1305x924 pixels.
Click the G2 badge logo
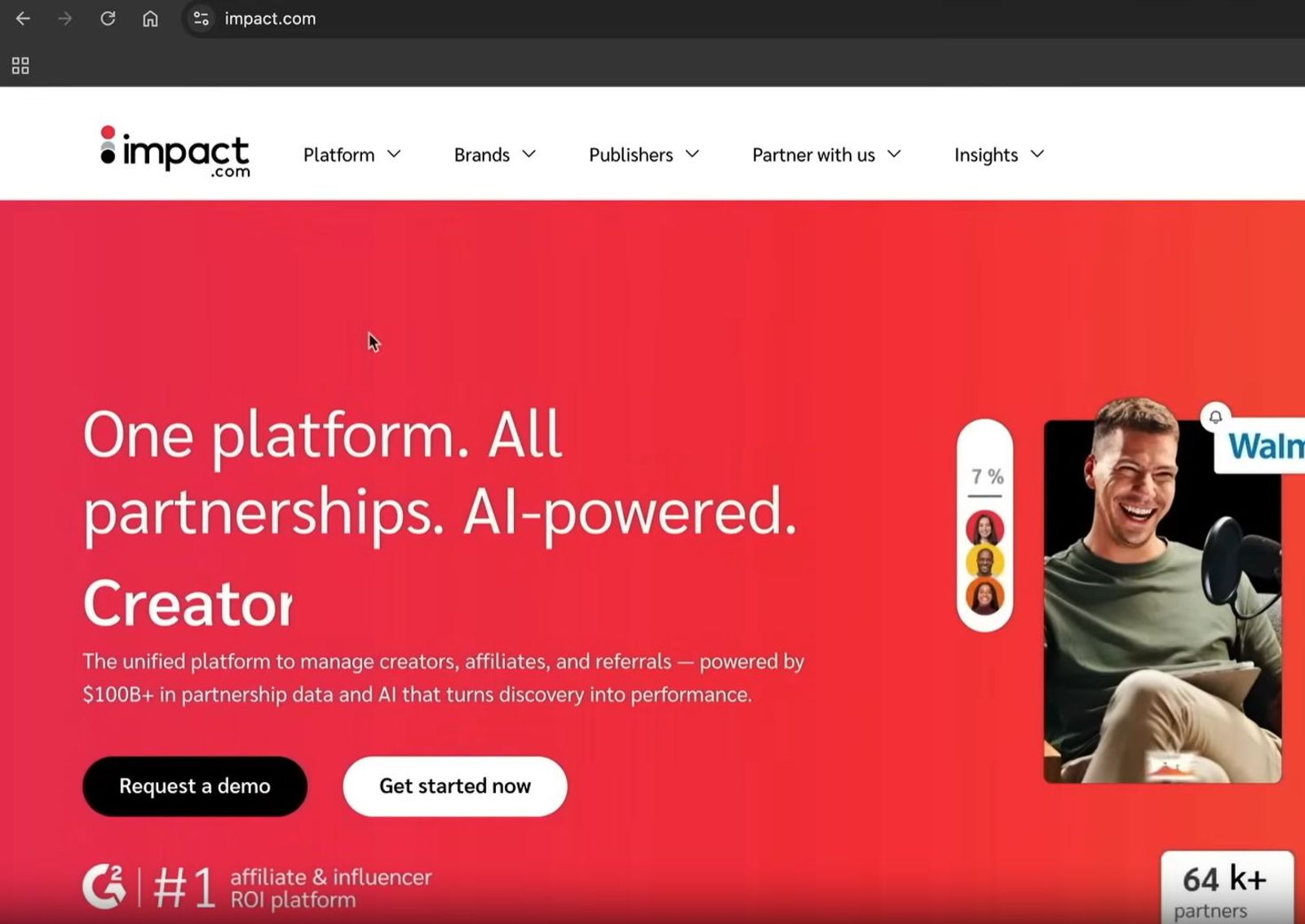point(104,886)
